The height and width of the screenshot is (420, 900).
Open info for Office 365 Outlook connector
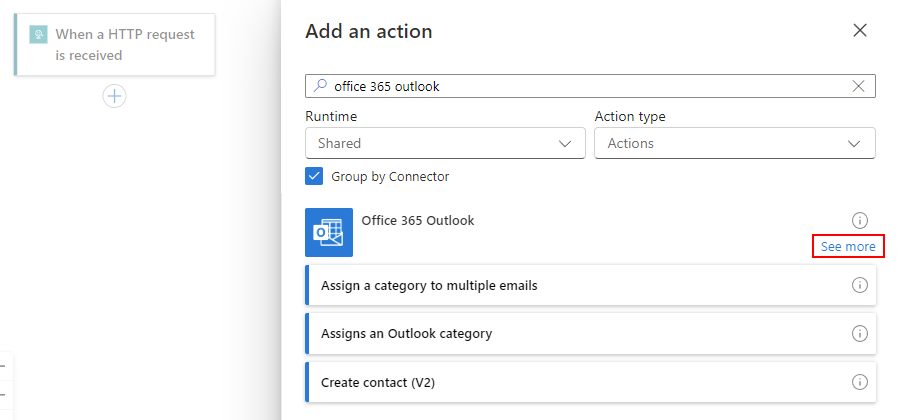coord(859,221)
